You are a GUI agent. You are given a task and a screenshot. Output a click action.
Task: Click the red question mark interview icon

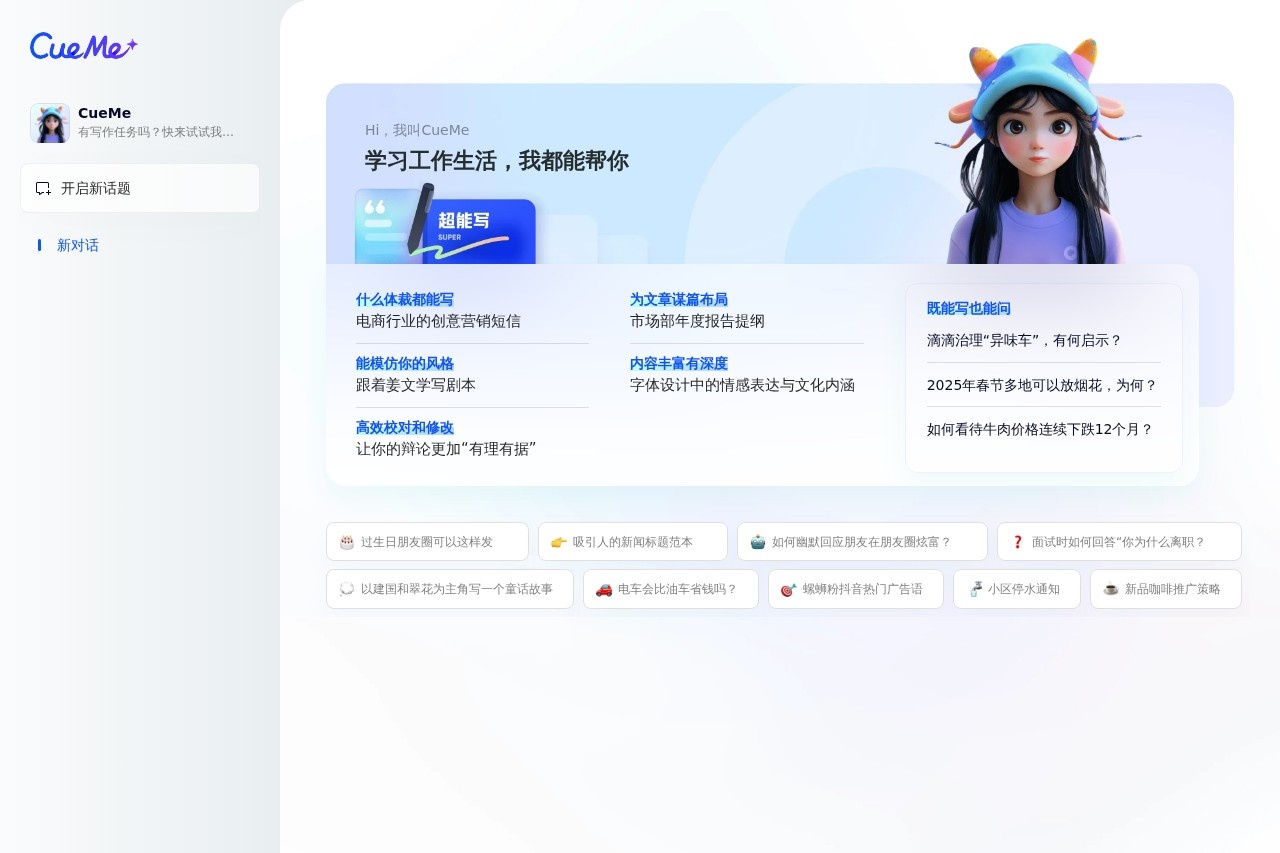pos(1018,542)
